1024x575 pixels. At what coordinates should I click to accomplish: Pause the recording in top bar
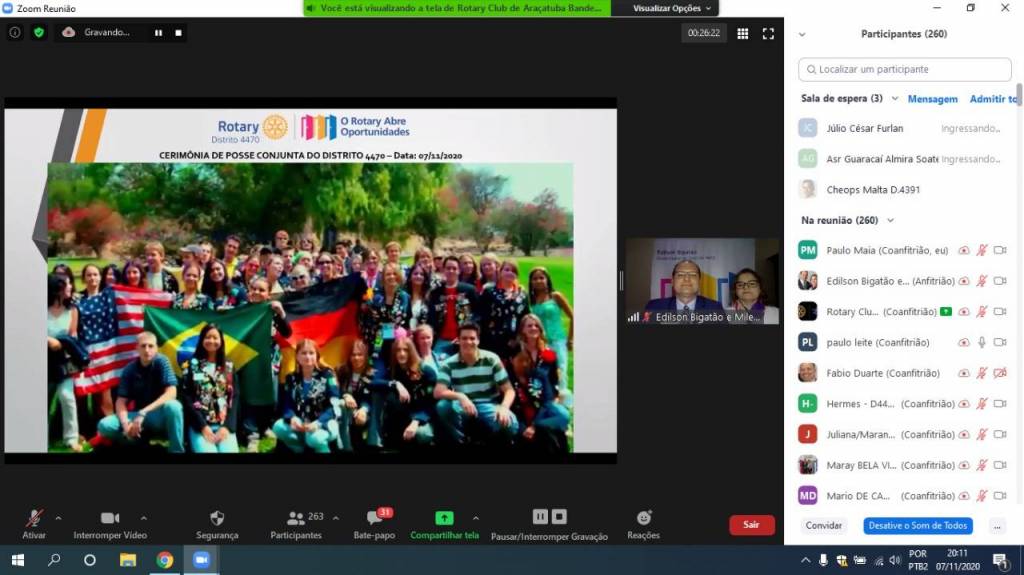[x=158, y=32]
